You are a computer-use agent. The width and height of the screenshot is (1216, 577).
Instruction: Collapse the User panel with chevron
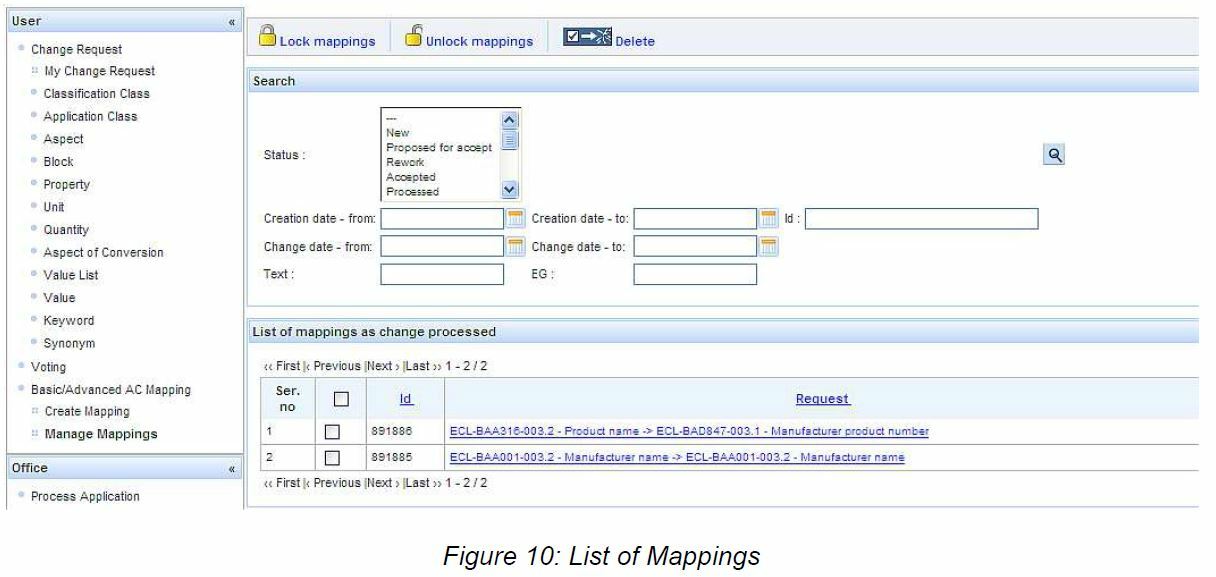coord(232,22)
